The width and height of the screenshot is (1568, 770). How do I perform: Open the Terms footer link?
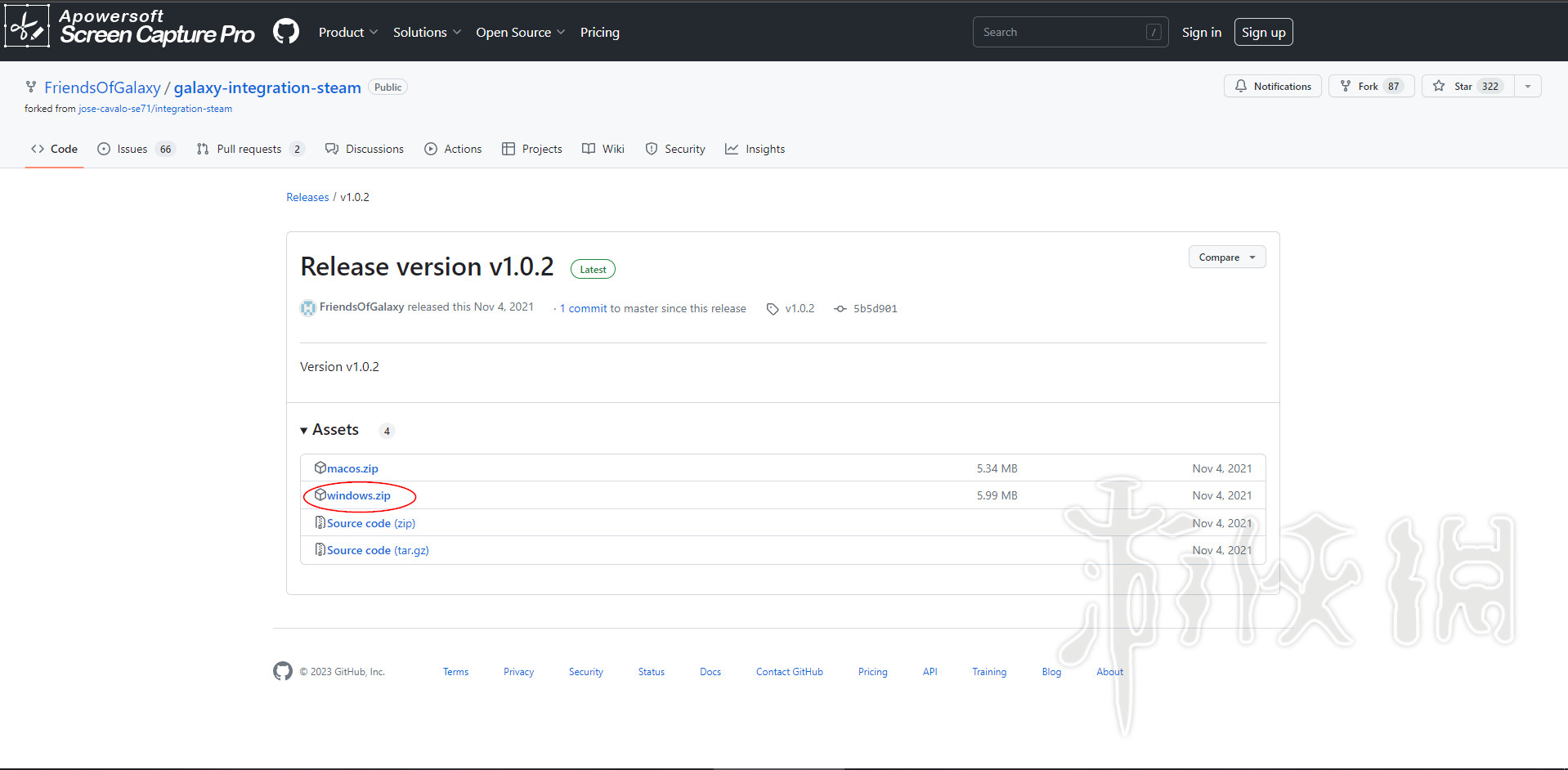click(x=456, y=672)
